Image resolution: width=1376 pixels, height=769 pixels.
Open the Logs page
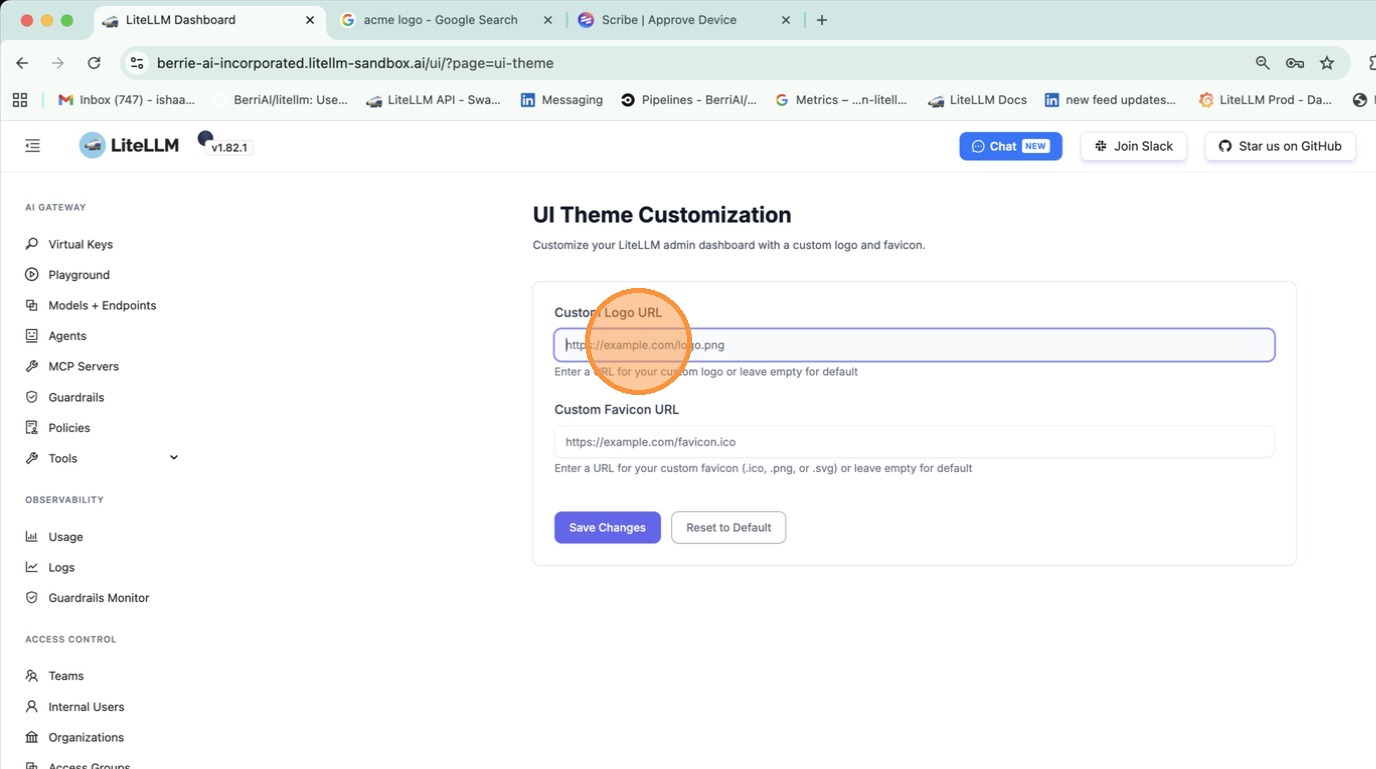pyautogui.click(x=62, y=567)
